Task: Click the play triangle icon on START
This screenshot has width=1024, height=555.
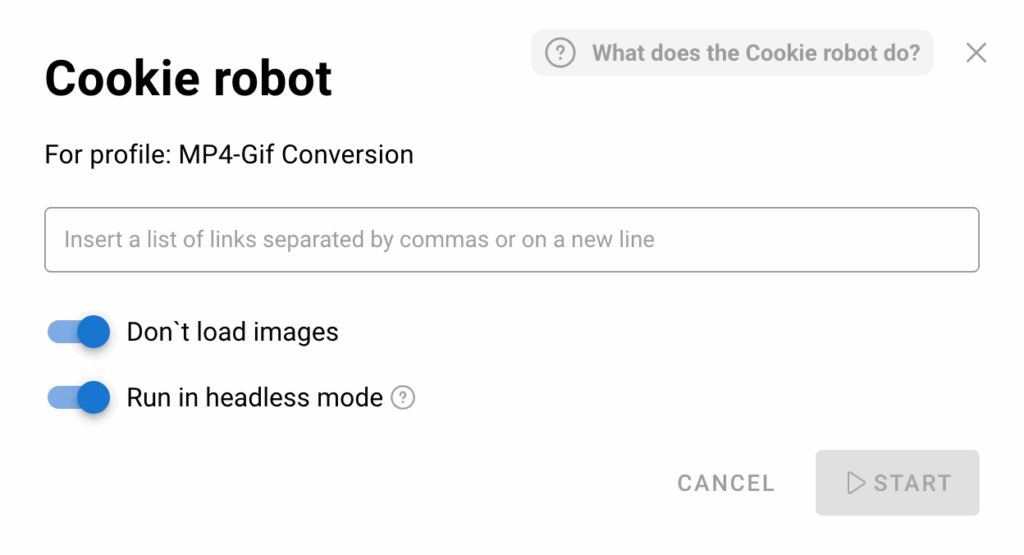Action: (855, 483)
